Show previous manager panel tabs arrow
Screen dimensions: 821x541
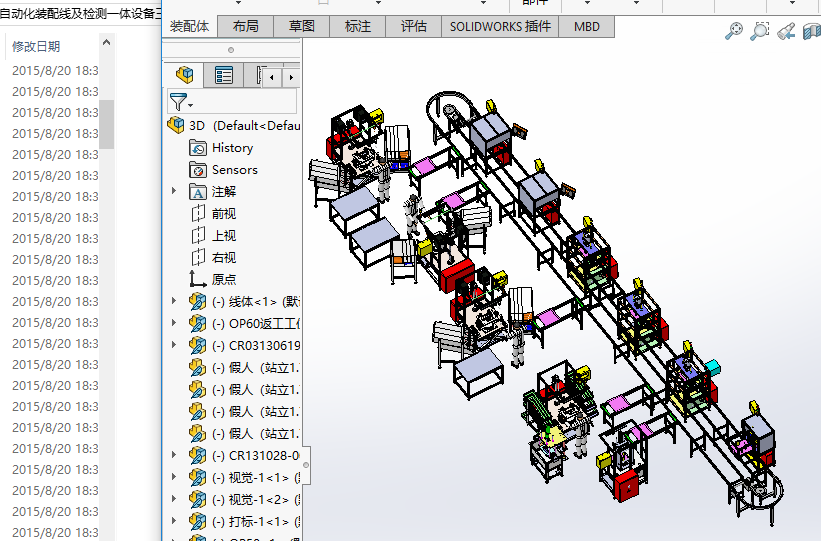click(x=272, y=78)
